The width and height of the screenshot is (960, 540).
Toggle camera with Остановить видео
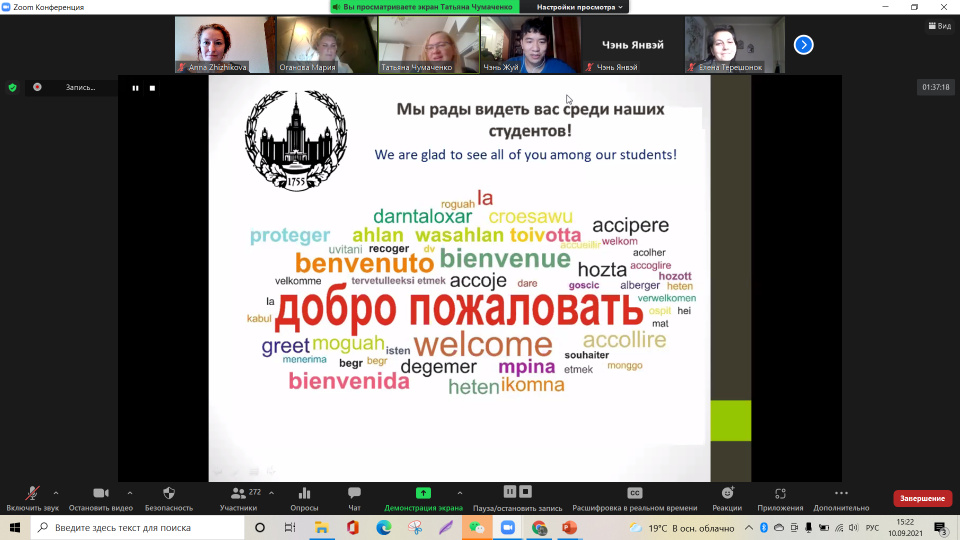[101, 494]
